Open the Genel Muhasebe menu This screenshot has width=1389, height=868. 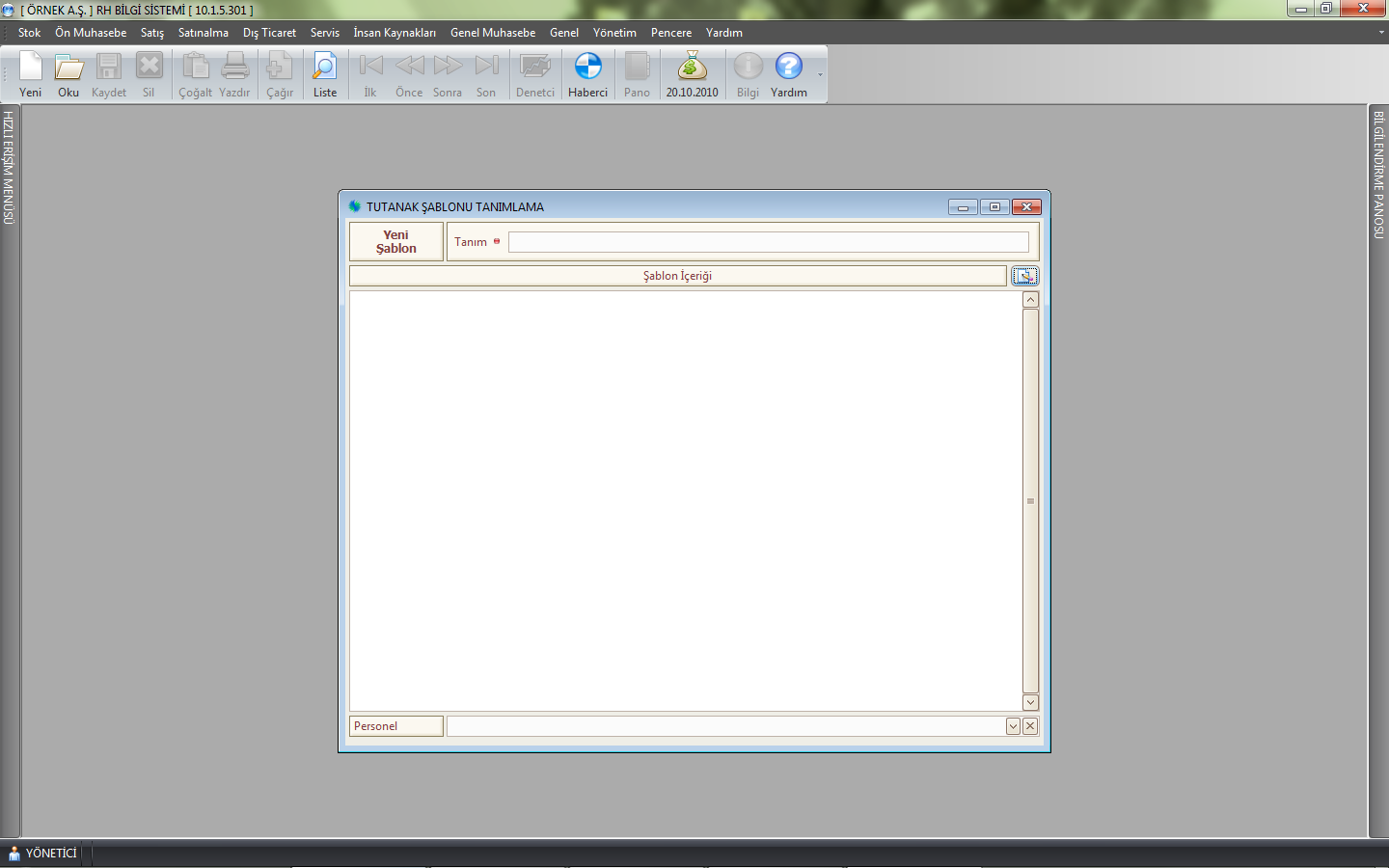pyautogui.click(x=492, y=33)
